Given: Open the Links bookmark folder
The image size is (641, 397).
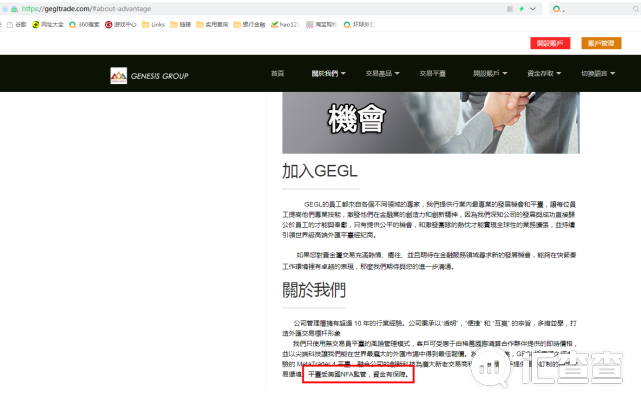Looking at the screenshot, I should pos(153,25).
